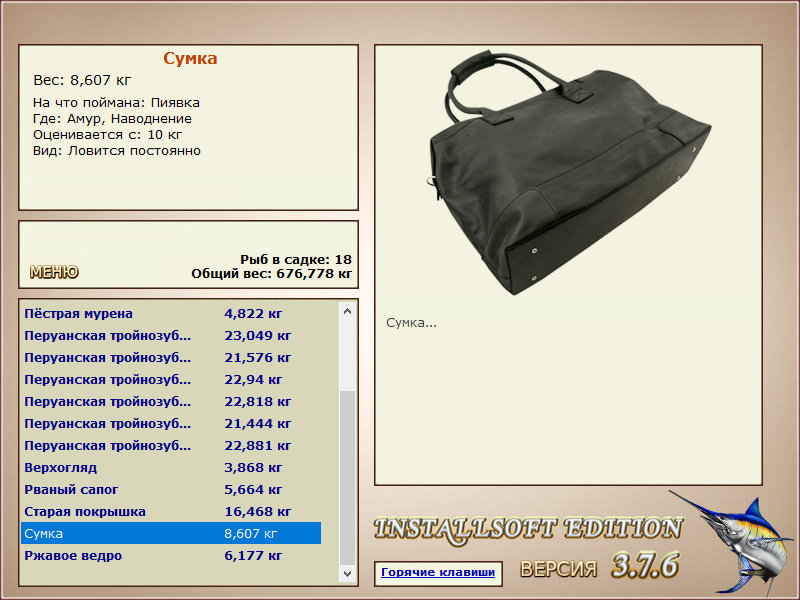
Task: Click the catch list scrollbar thumb
Action: point(347,478)
